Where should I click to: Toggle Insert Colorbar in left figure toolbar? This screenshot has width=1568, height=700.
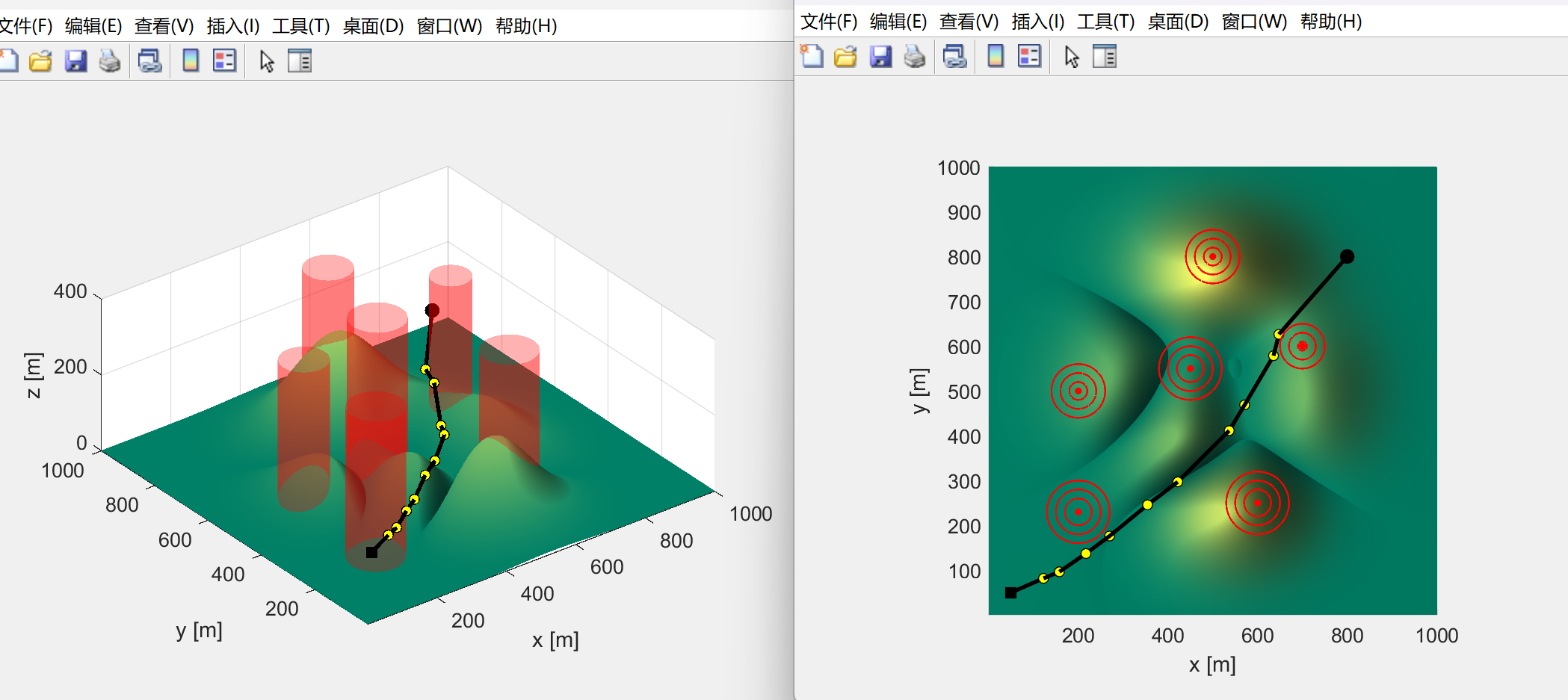pos(191,61)
